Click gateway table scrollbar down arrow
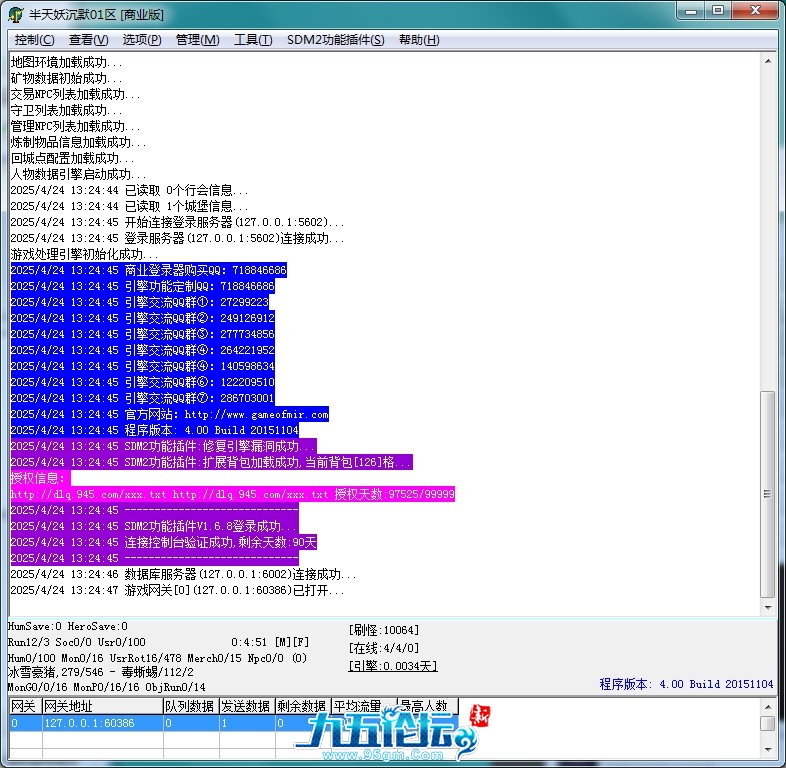 click(x=768, y=749)
